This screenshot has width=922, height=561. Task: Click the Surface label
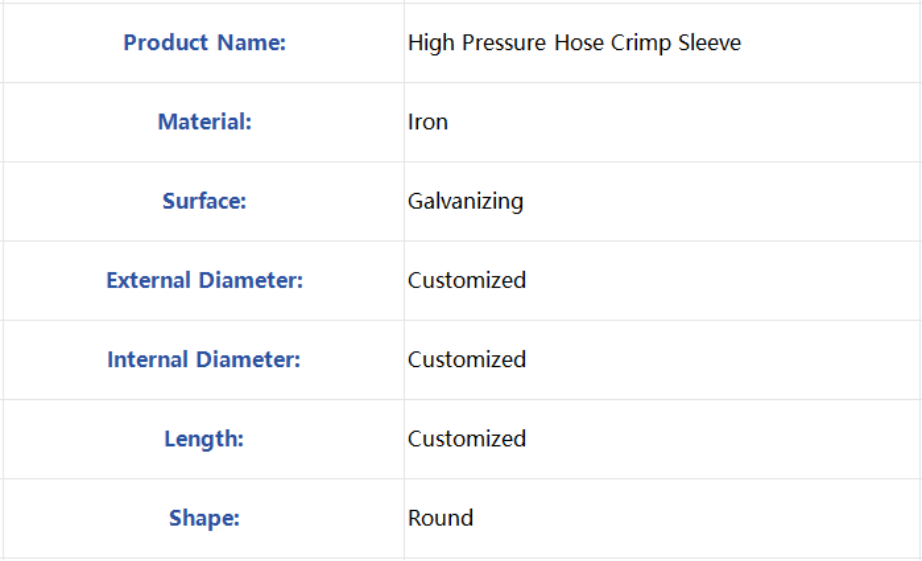[204, 201]
